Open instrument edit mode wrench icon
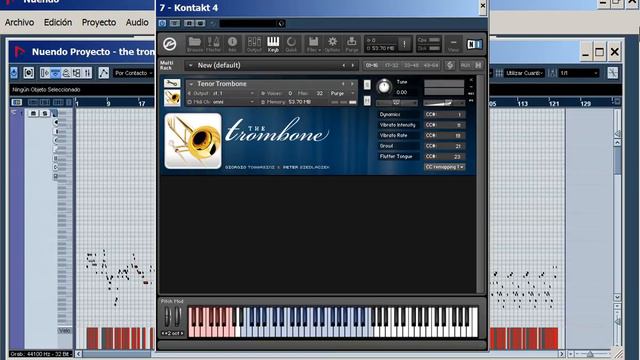The image size is (640, 360). pyautogui.click(x=172, y=83)
